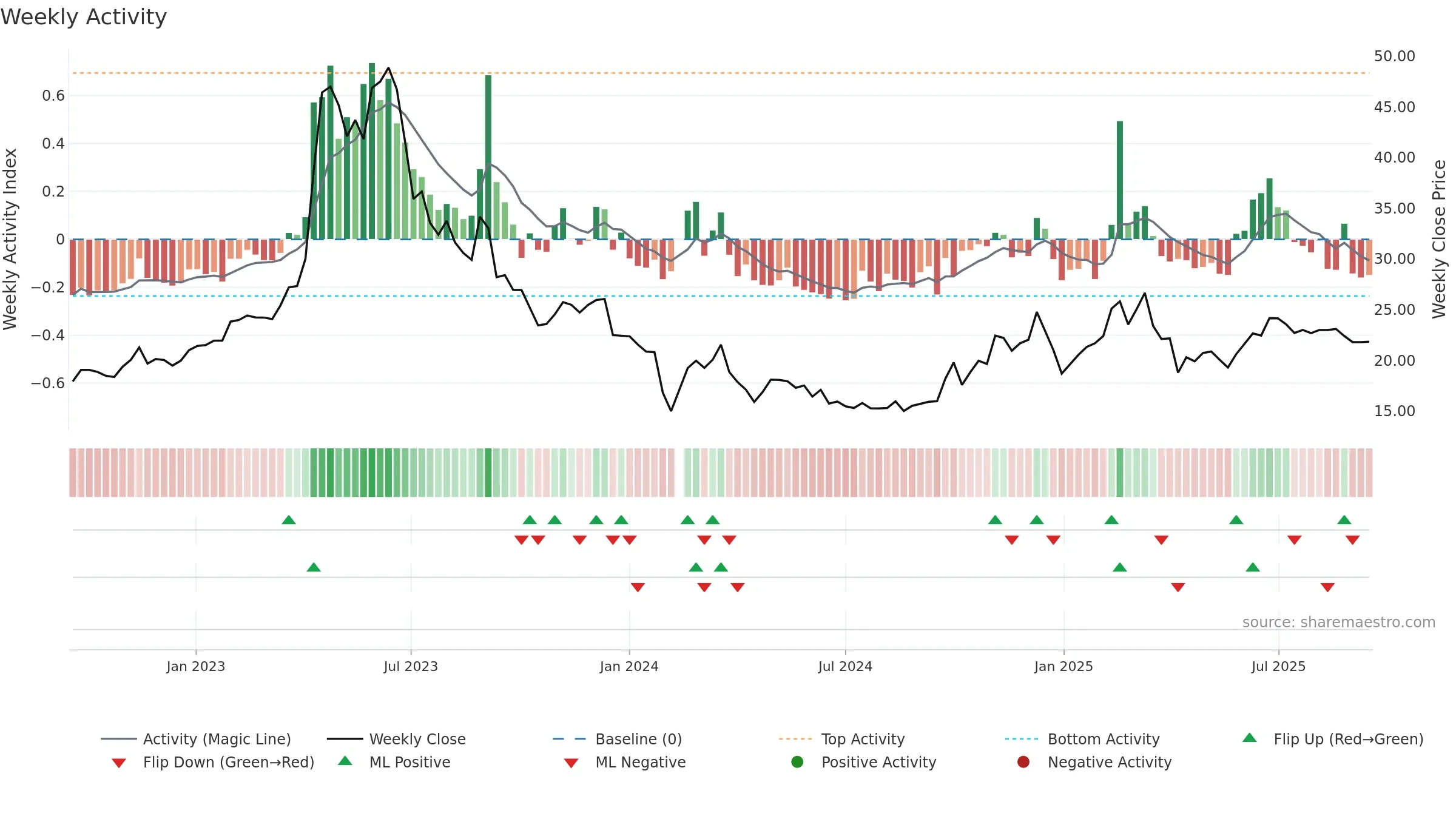Click the Weekly Activity Index axis title

10,239
